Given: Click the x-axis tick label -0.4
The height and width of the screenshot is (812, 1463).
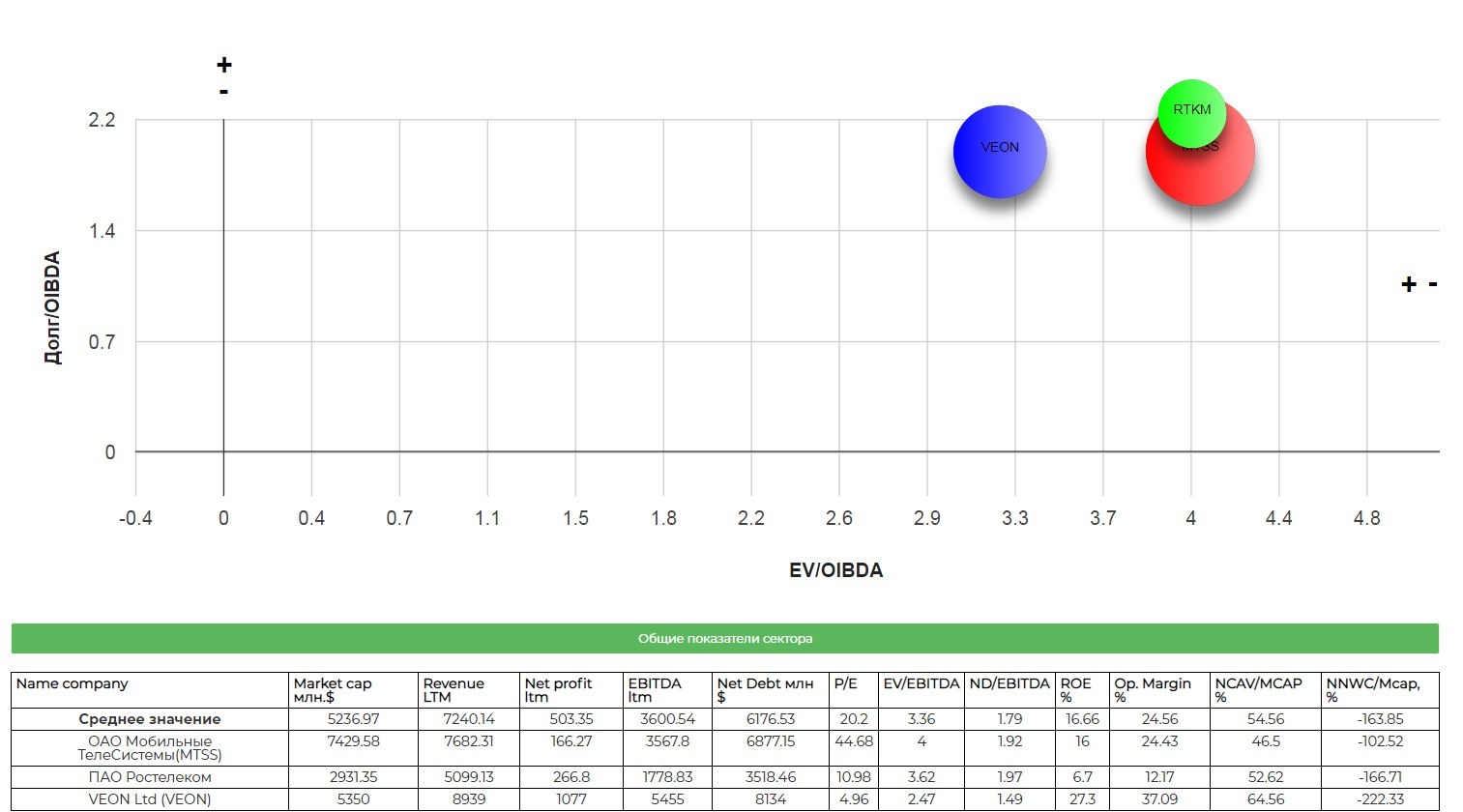Looking at the screenshot, I should tap(135, 518).
